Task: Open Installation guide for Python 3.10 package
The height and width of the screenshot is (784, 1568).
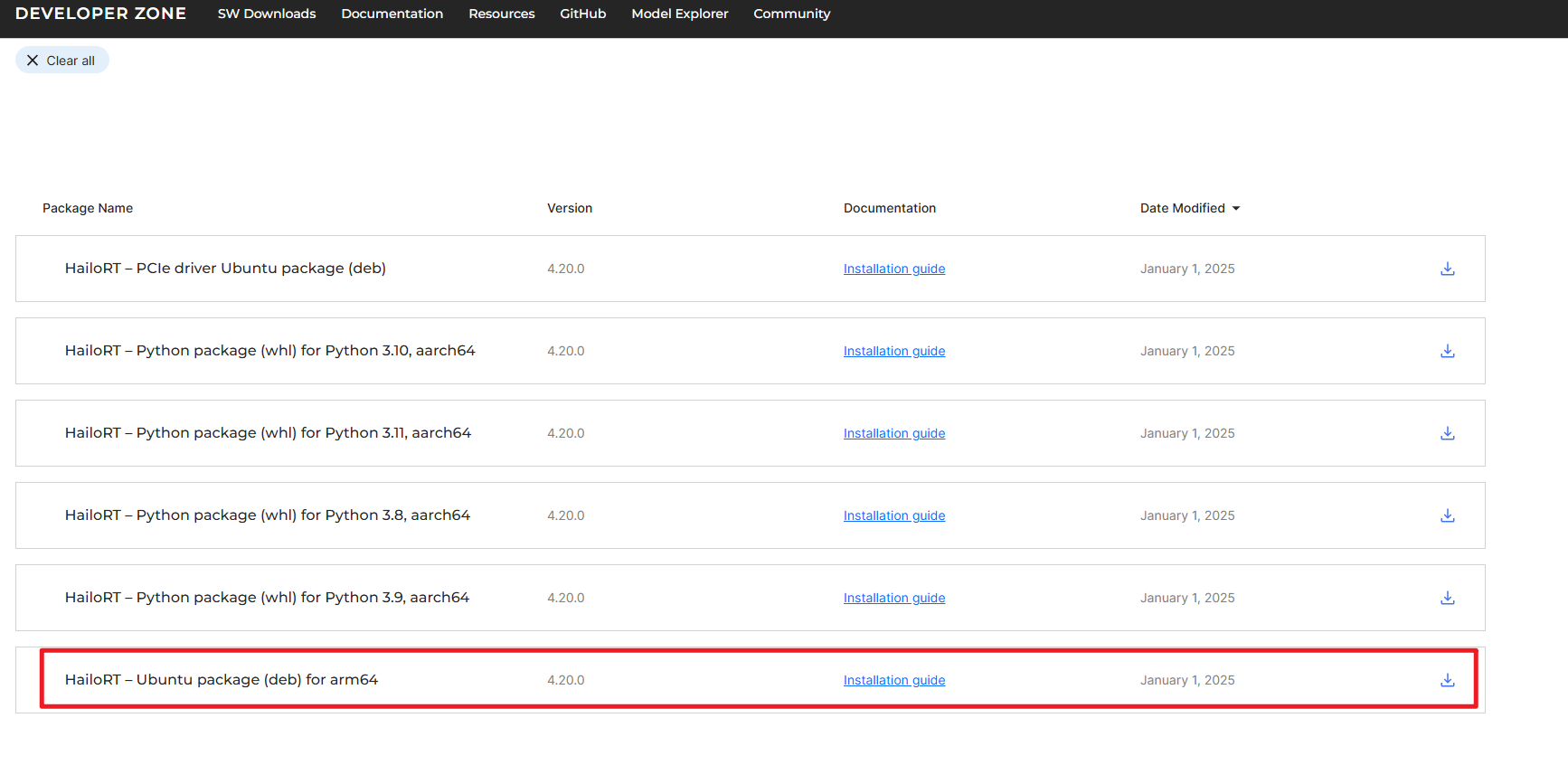Action: [894, 351]
